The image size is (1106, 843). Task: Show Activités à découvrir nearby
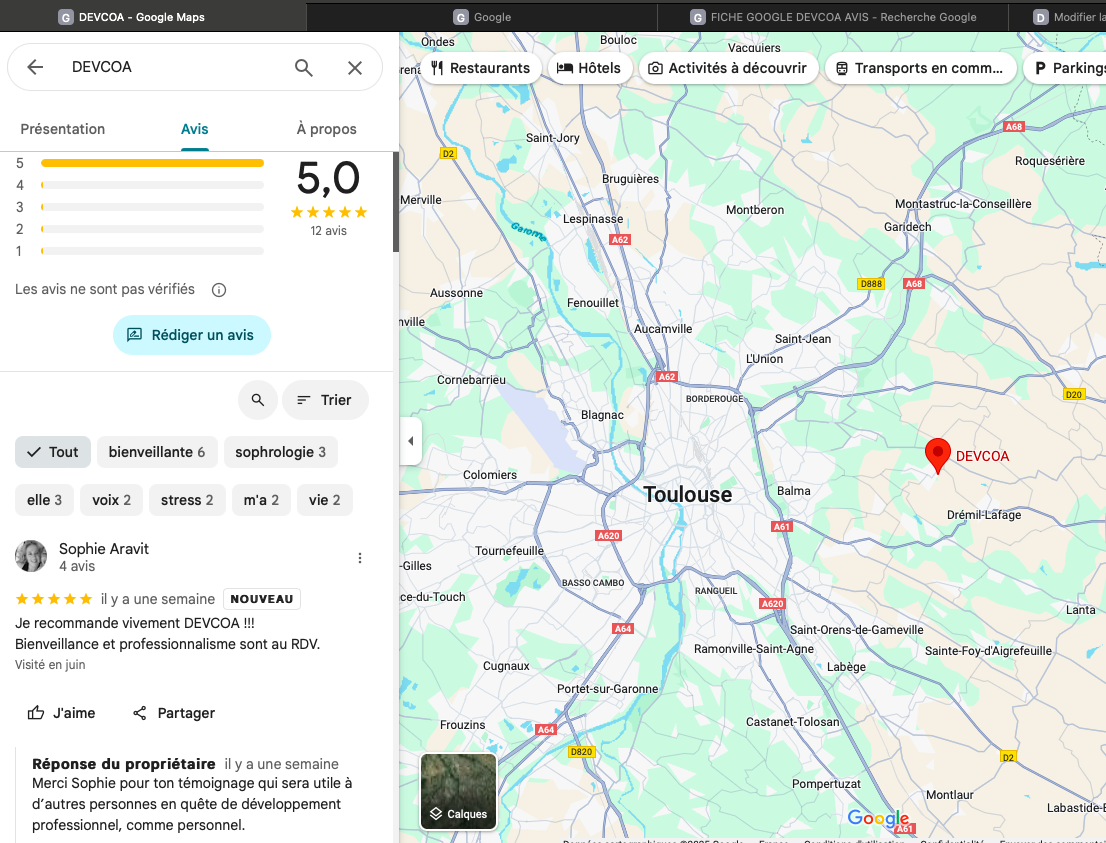[728, 68]
